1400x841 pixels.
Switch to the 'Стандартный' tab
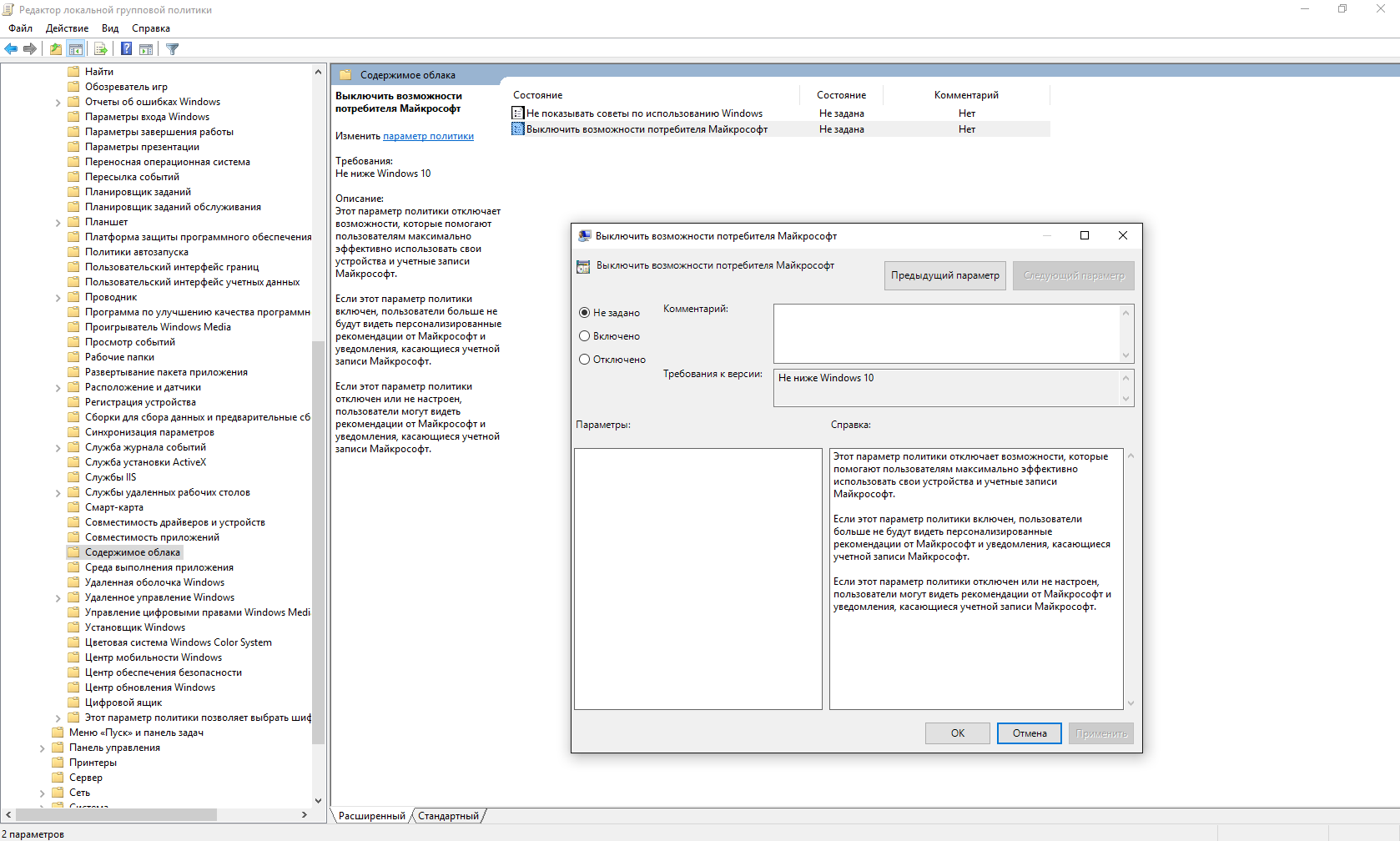[x=448, y=816]
